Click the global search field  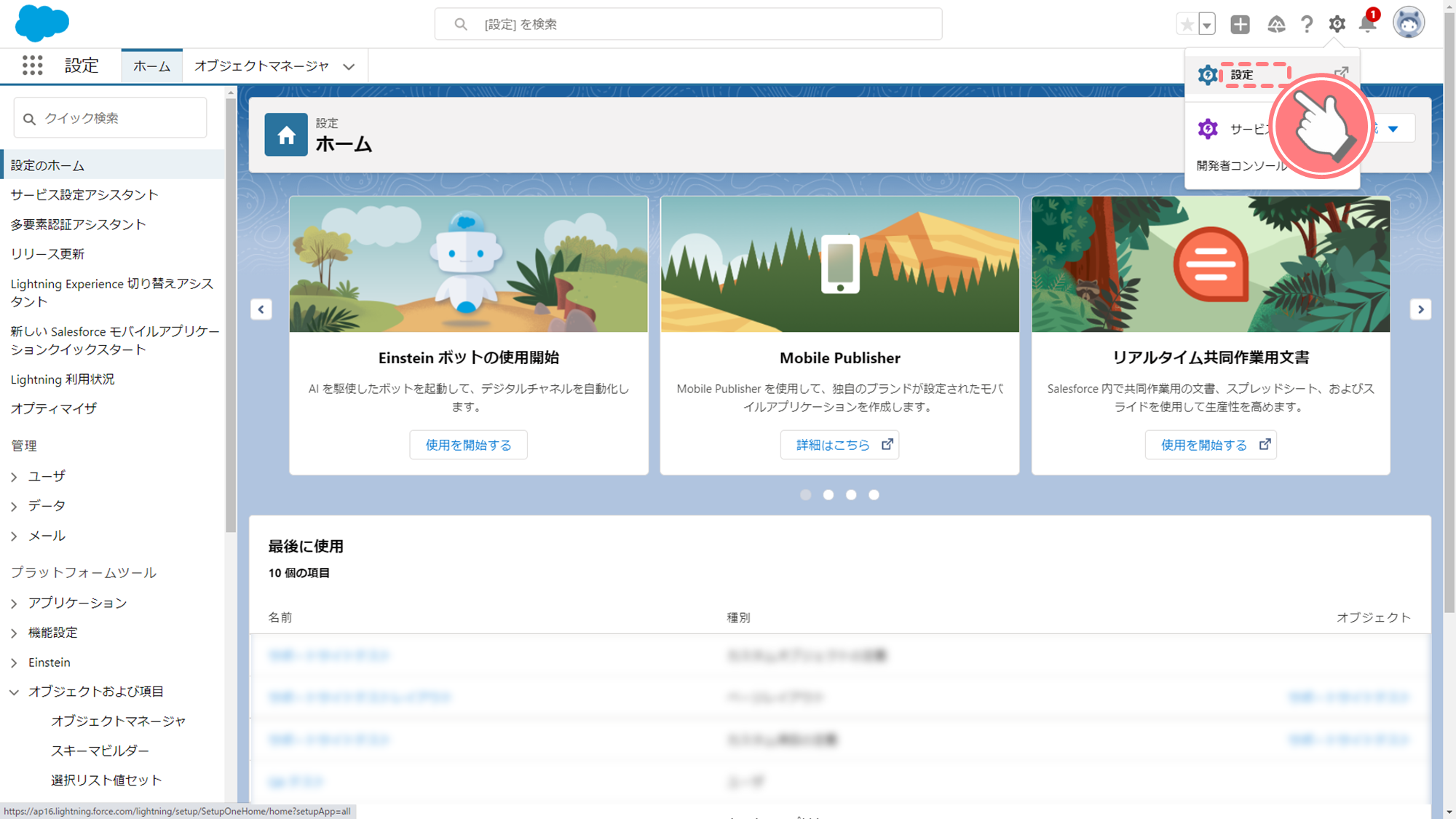point(688,24)
